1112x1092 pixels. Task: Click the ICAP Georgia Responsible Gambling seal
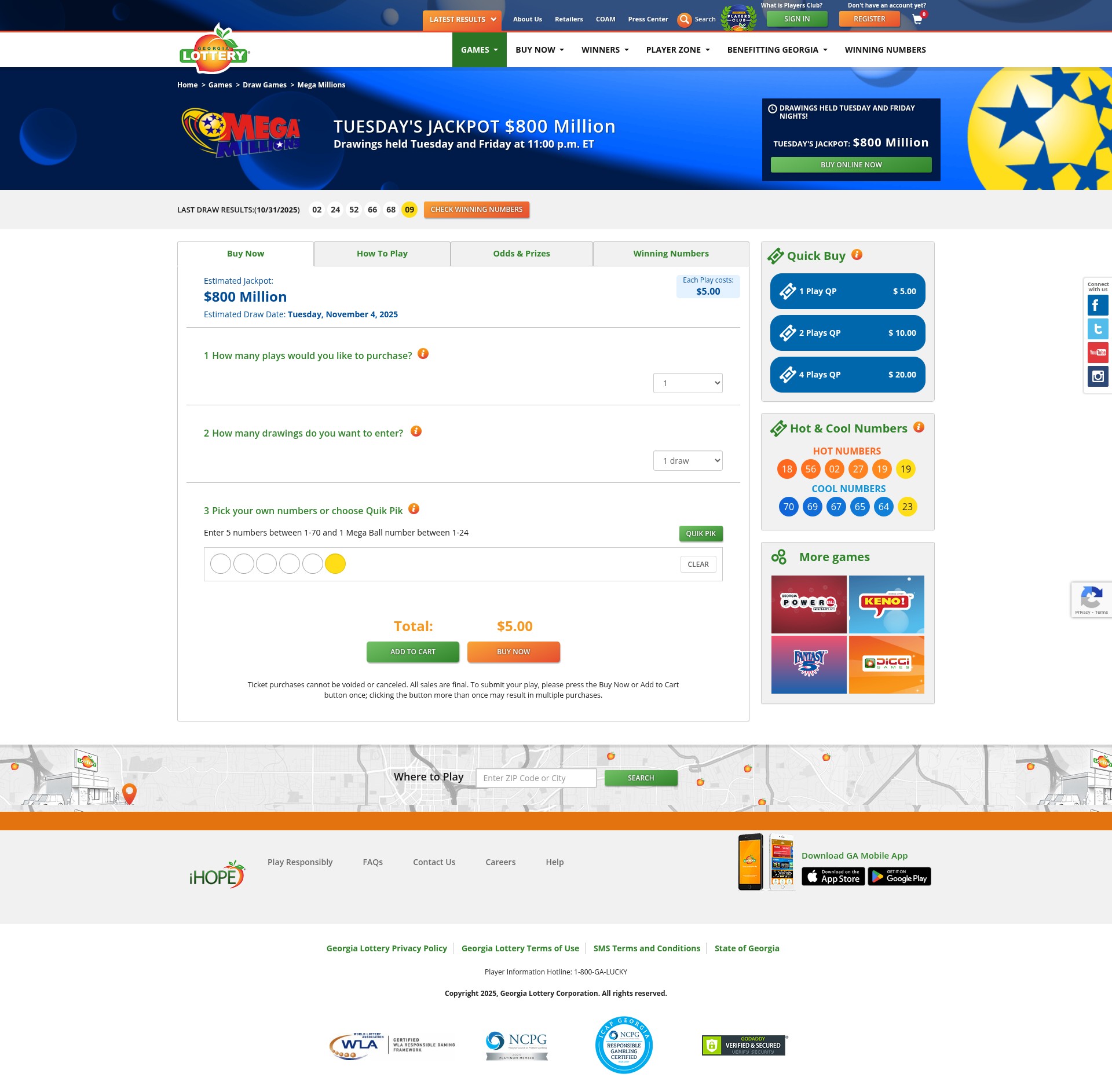624,1045
